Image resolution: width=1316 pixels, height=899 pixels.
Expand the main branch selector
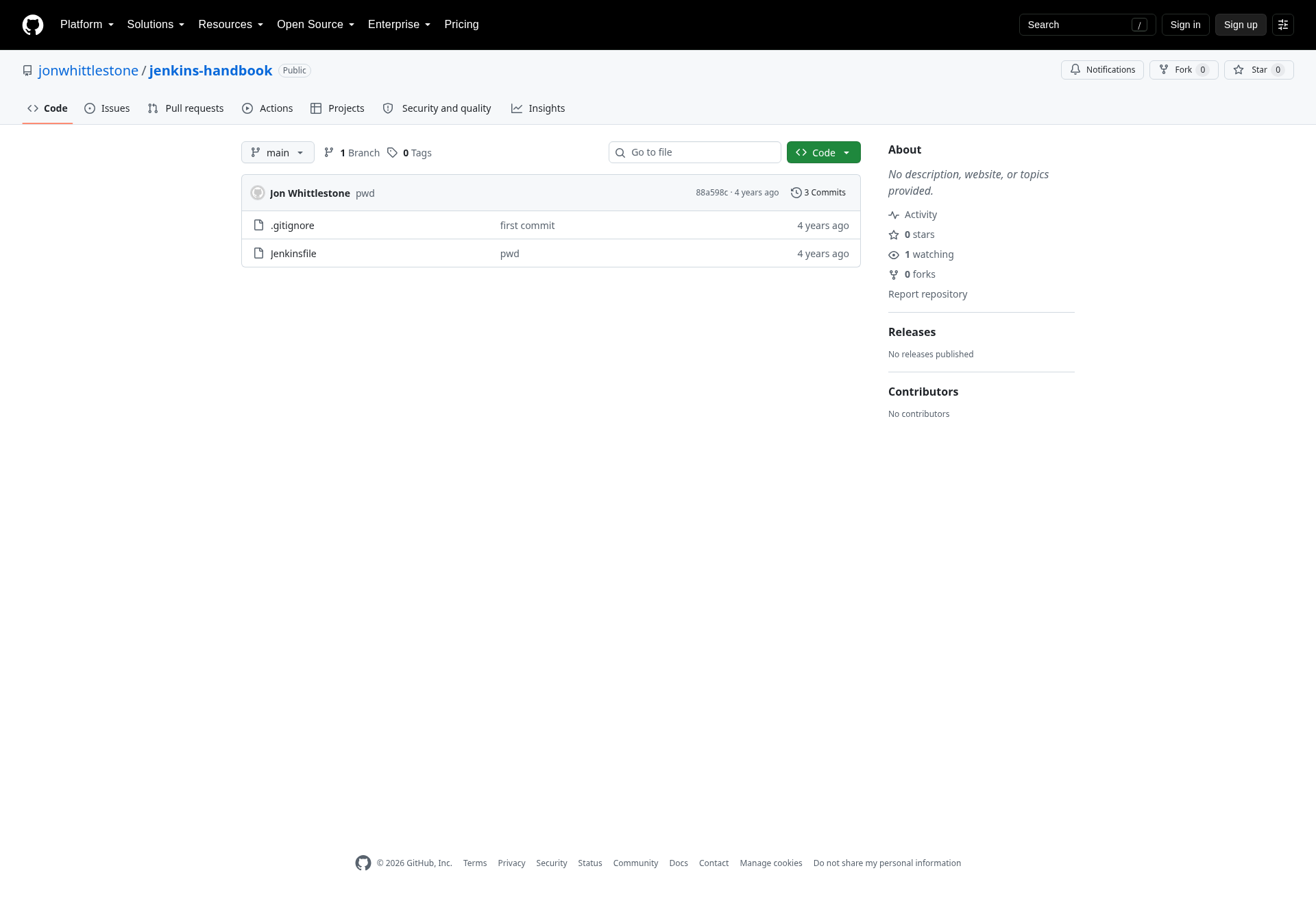[x=278, y=152]
